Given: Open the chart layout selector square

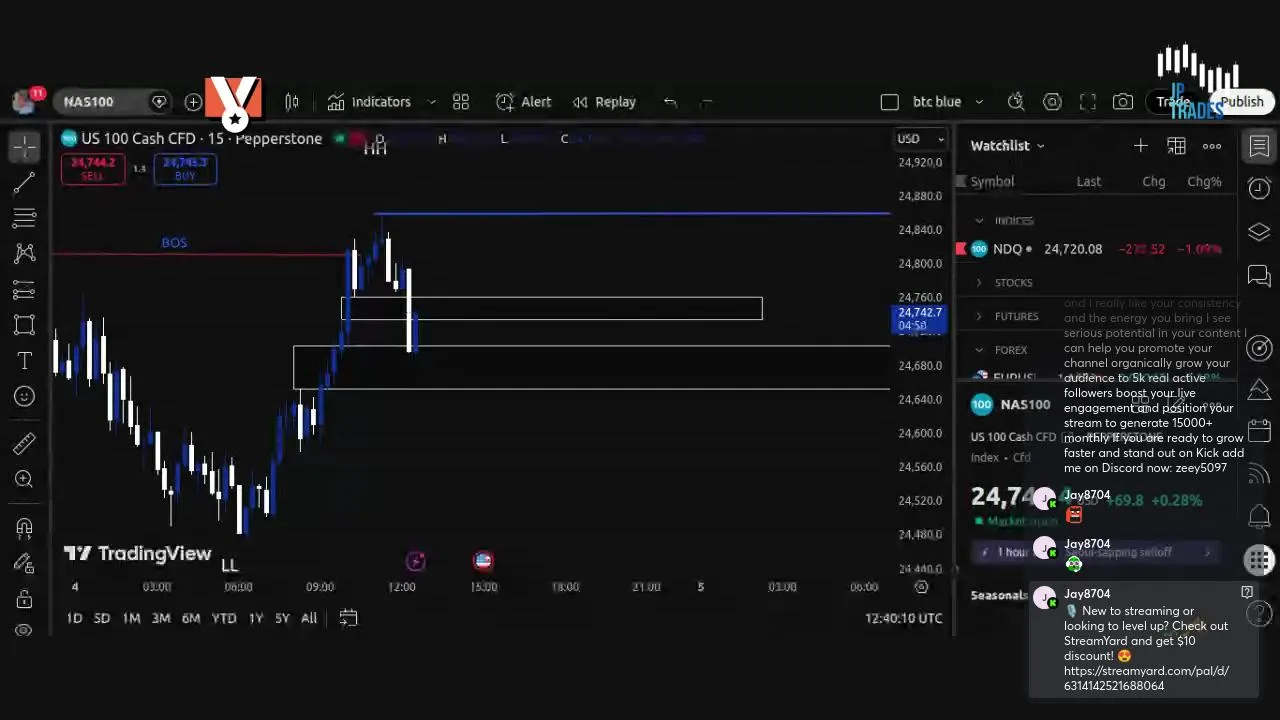Looking at the screenshot, I should coord(889,102).
